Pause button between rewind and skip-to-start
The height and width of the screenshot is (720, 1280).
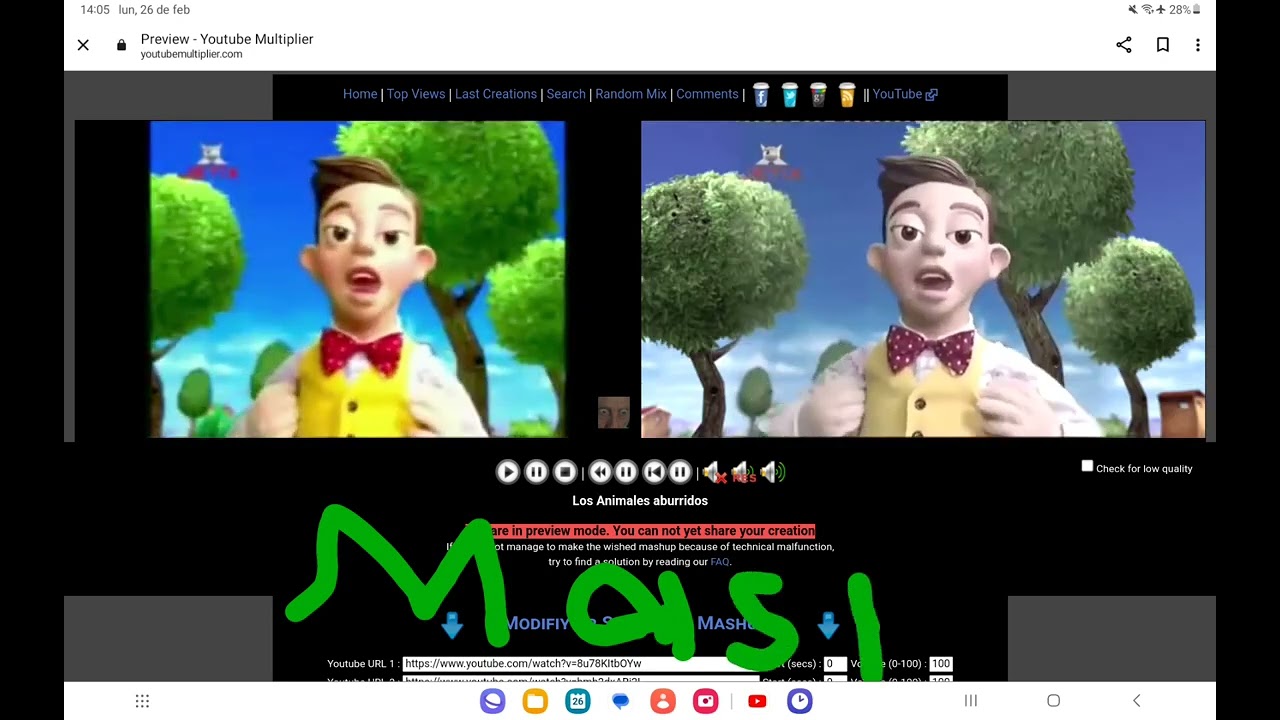coord(626,472)
